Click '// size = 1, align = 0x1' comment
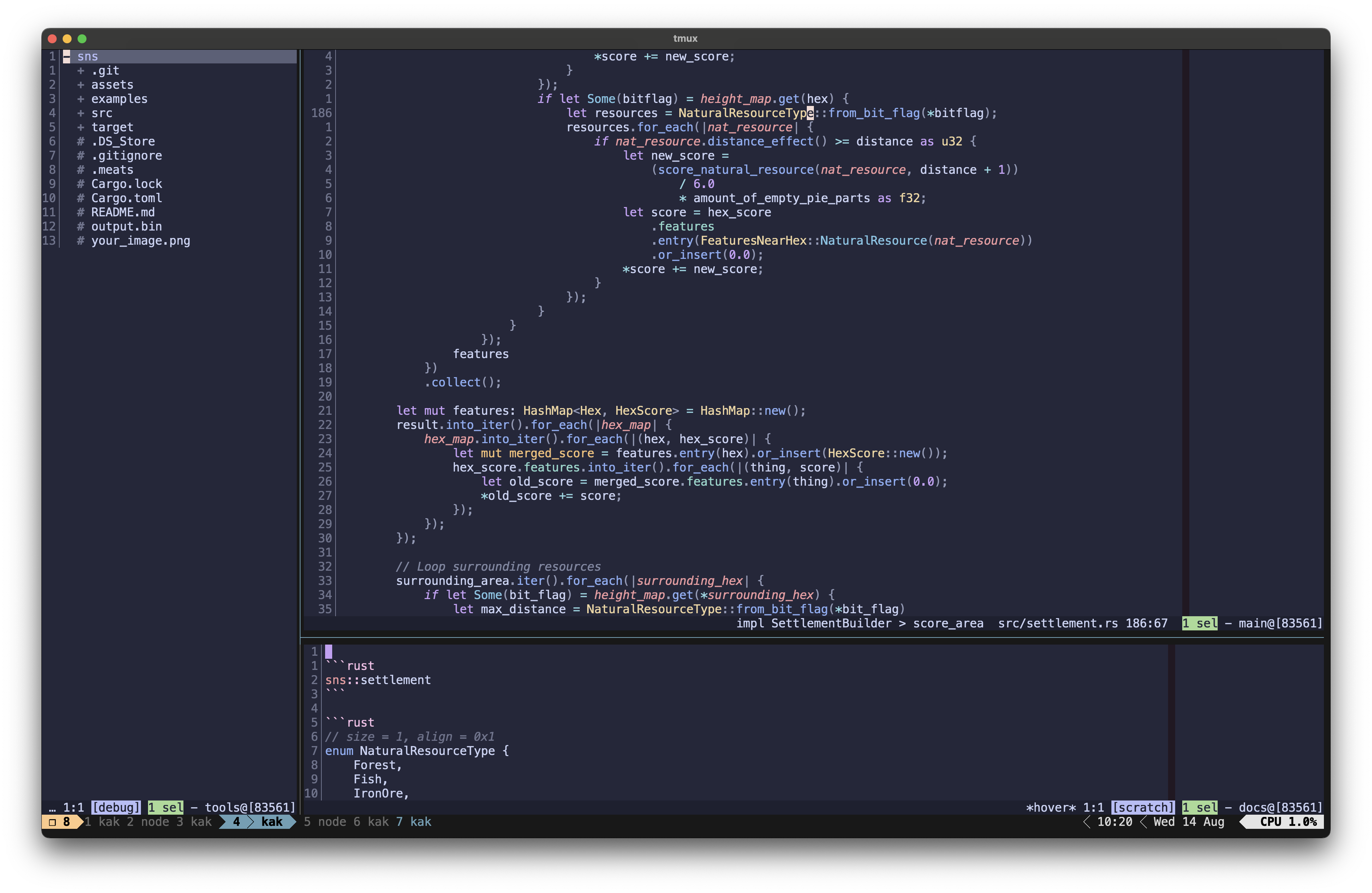Image resolution: width=1372 pixels, height=893 pixels. tap(410, 737)
